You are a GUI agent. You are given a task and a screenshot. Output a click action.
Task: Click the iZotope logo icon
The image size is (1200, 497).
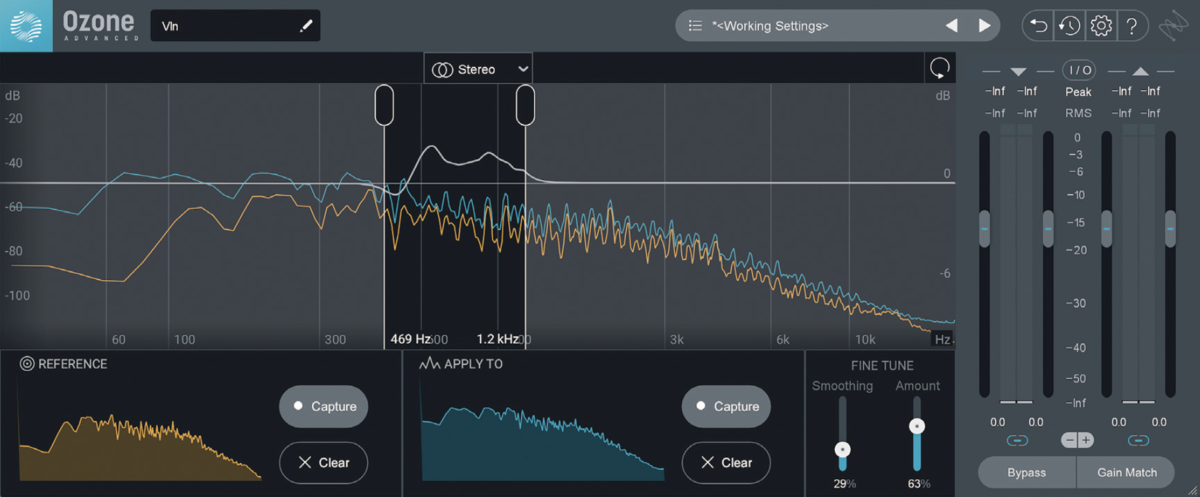coord(1174,27)
